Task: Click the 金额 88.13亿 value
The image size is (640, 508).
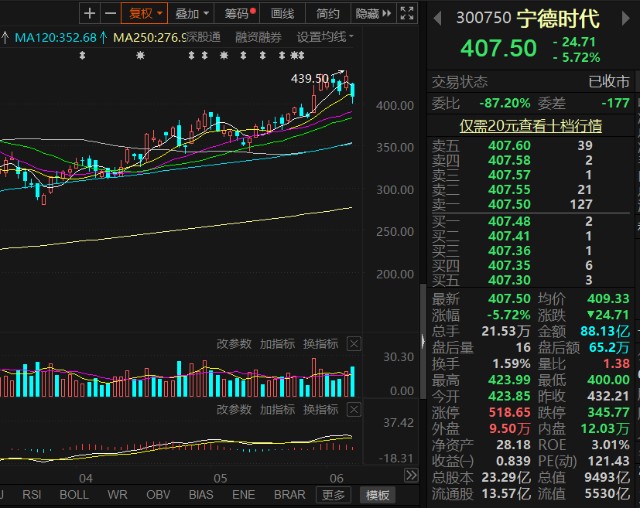Action: [605, 331]
